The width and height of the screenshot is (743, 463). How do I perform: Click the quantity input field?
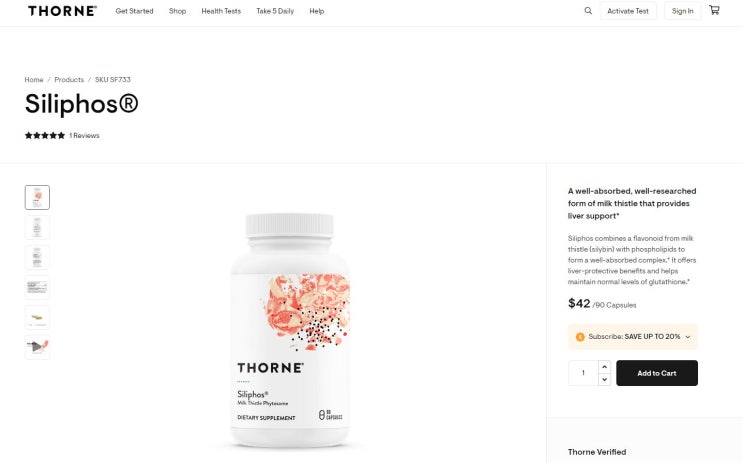click(x=583, y=373)
